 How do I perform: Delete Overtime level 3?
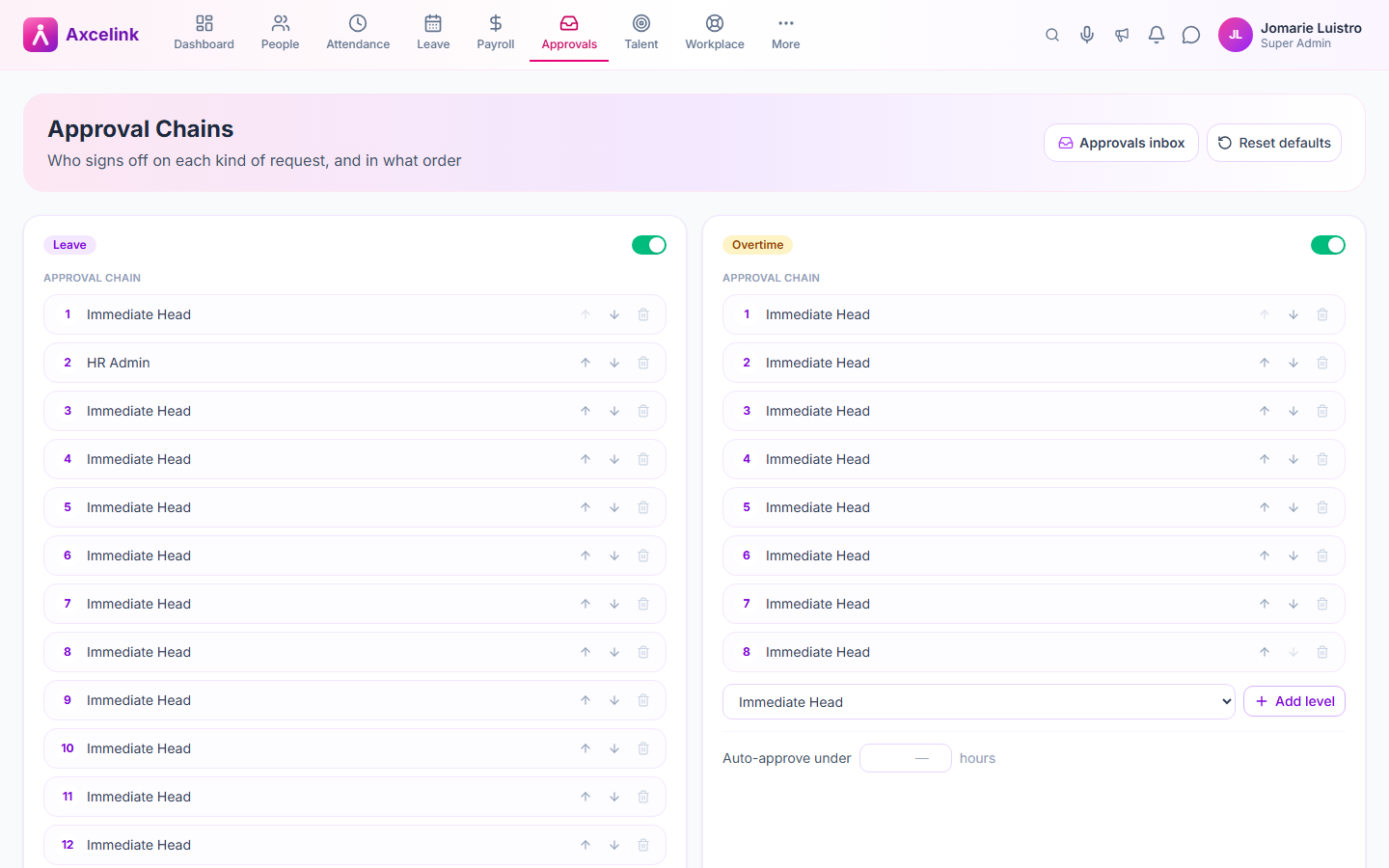[1322, 411]
